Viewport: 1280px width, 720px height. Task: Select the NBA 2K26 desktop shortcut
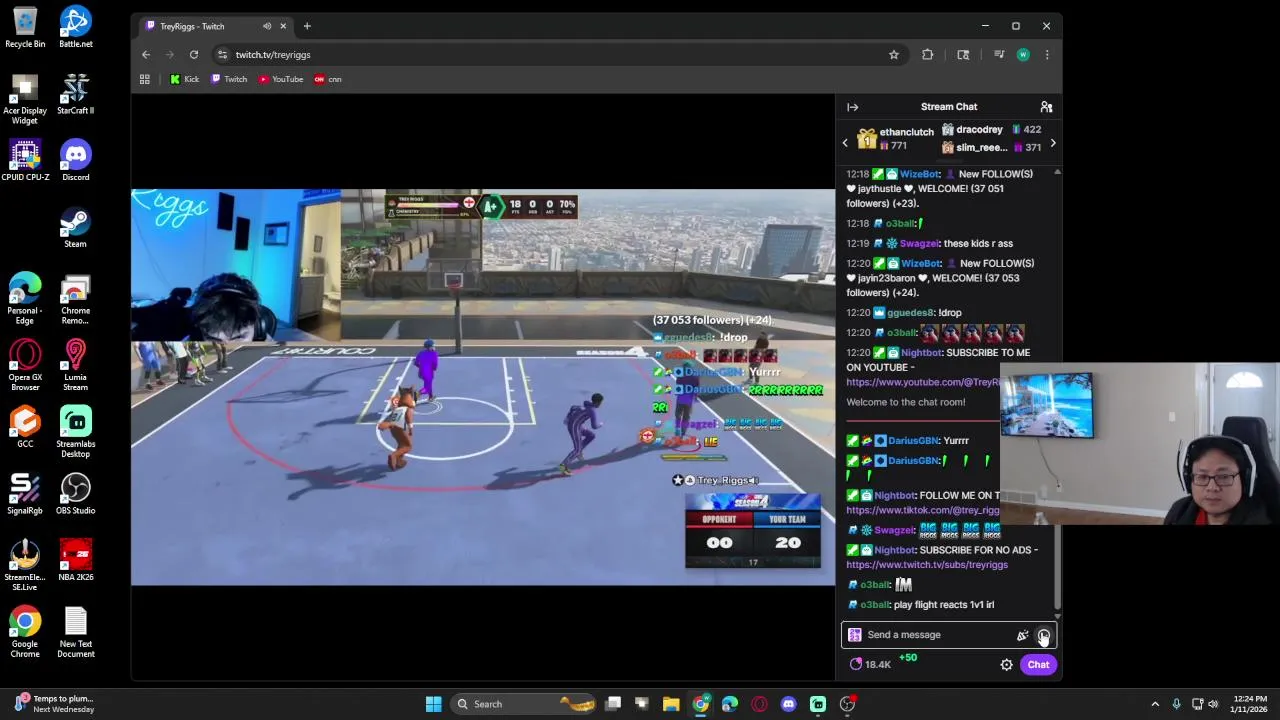click(x=75, y=560)
